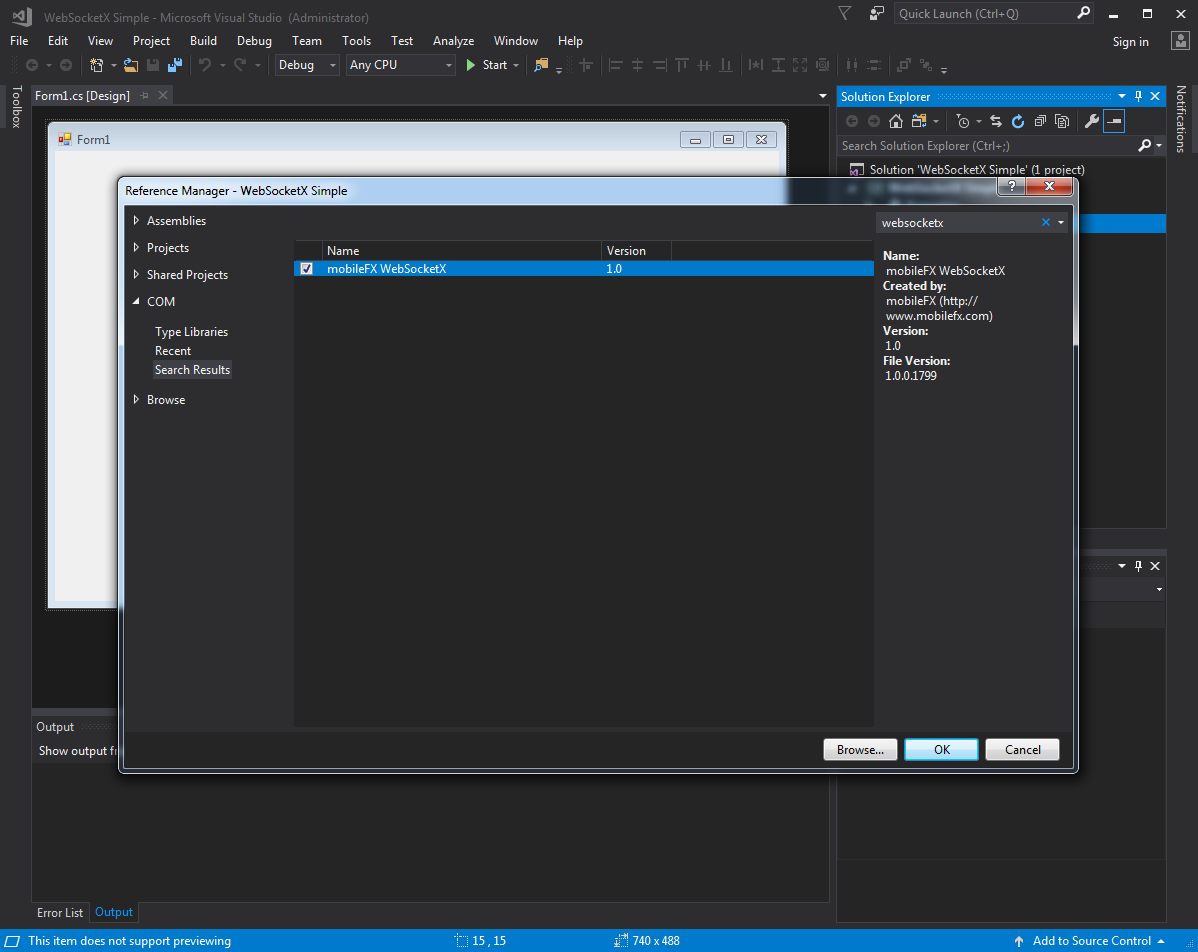This screenshot has height=952, width=1198.
Task: Click the Pending Changes Filter icon
Action: [963, 121]
